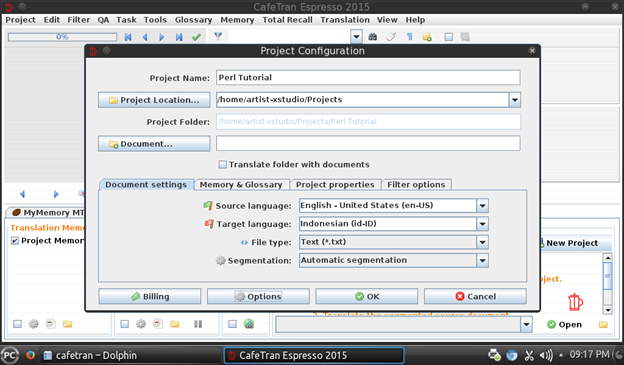Click the Project Name input field
Viewport: 624px width, 365px height.
(368, 78)
